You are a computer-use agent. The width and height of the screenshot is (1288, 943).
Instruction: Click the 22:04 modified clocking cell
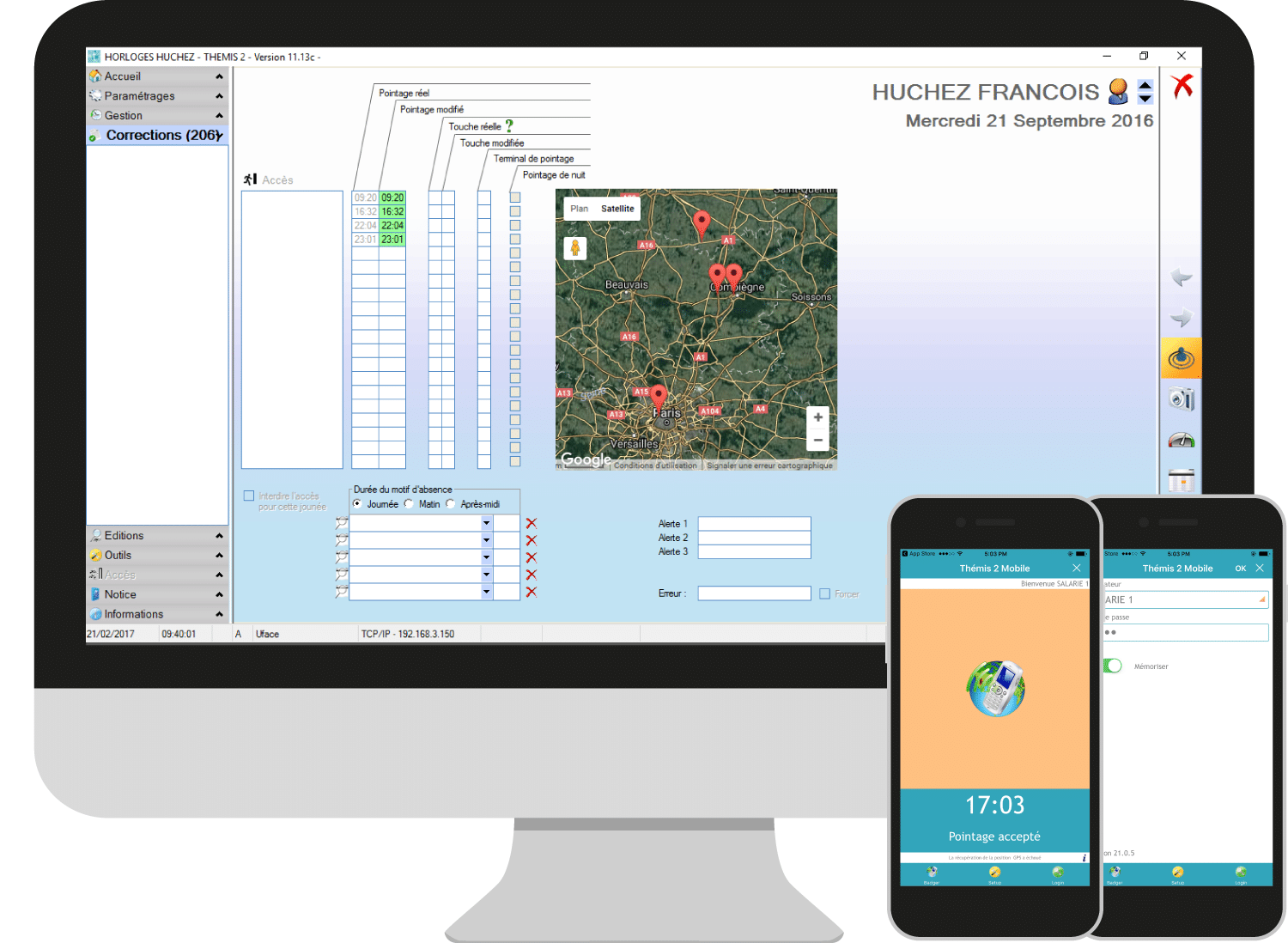coord(392,225)
